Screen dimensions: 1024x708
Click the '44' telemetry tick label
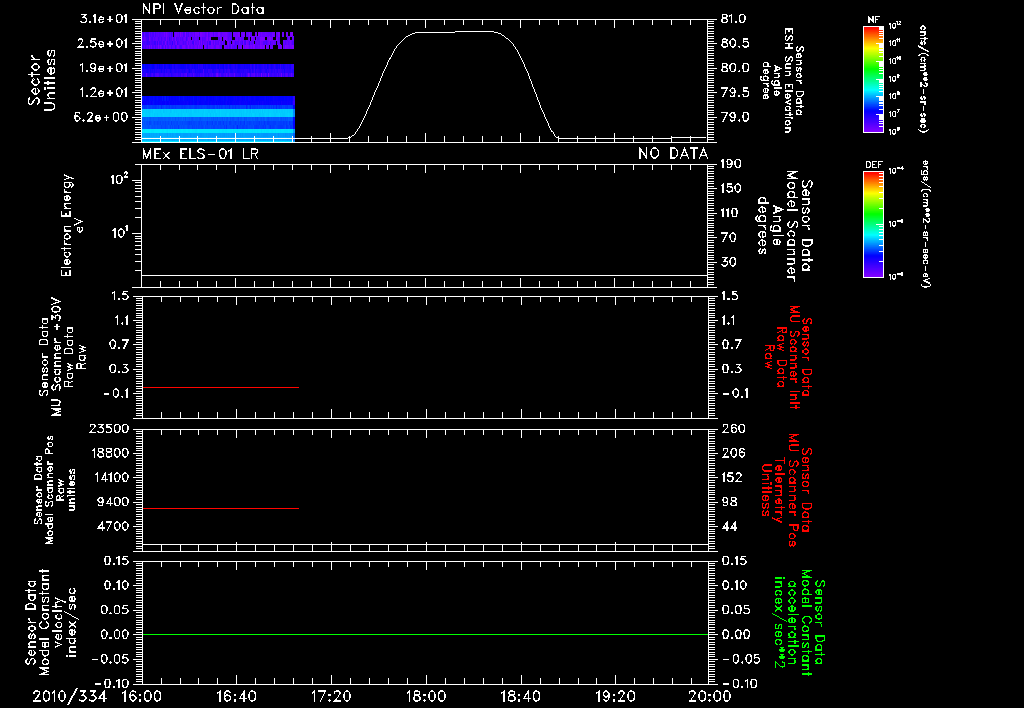click(729, 526)
